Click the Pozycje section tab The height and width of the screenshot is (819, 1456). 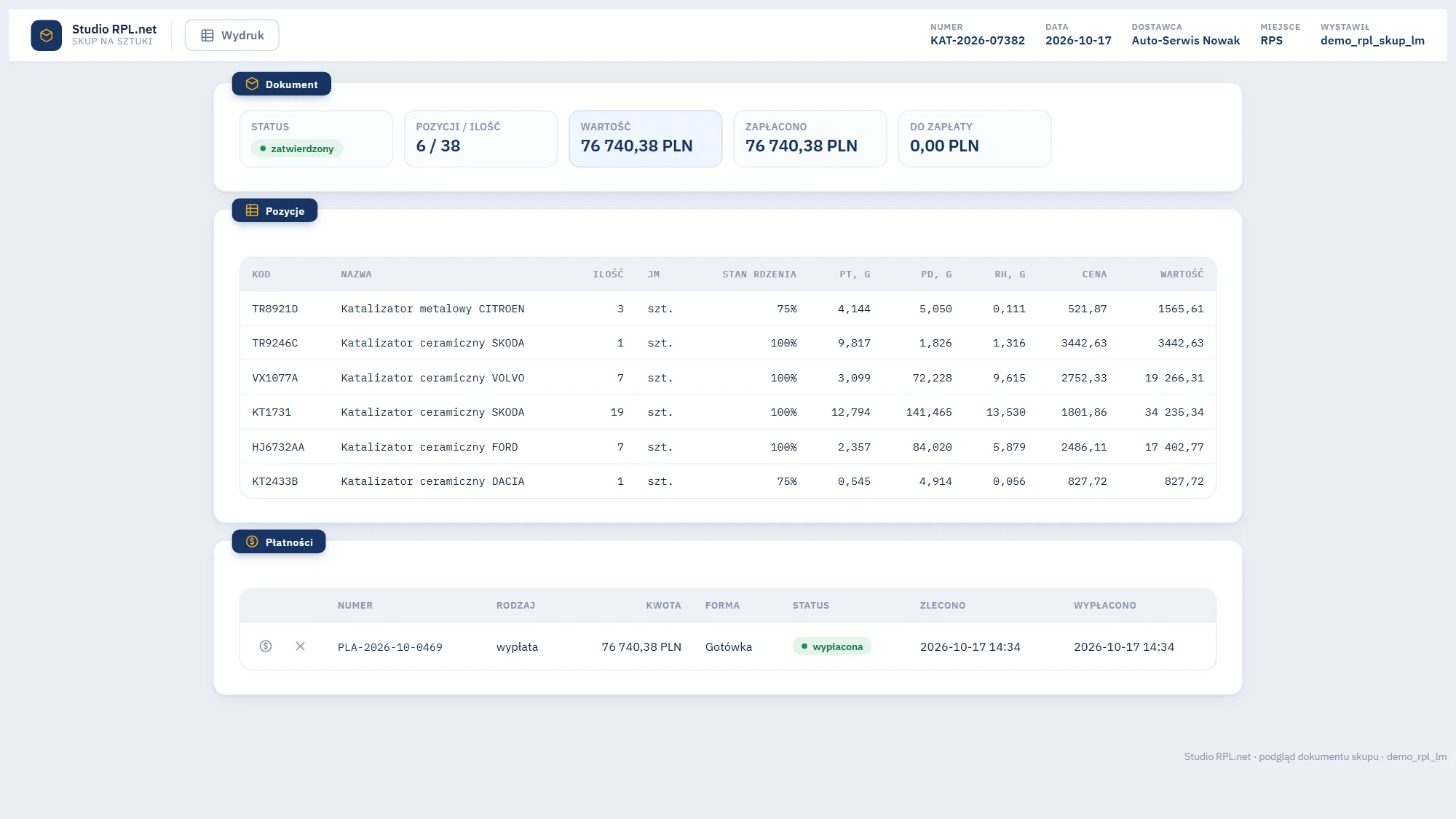click(x=274, y=210)
